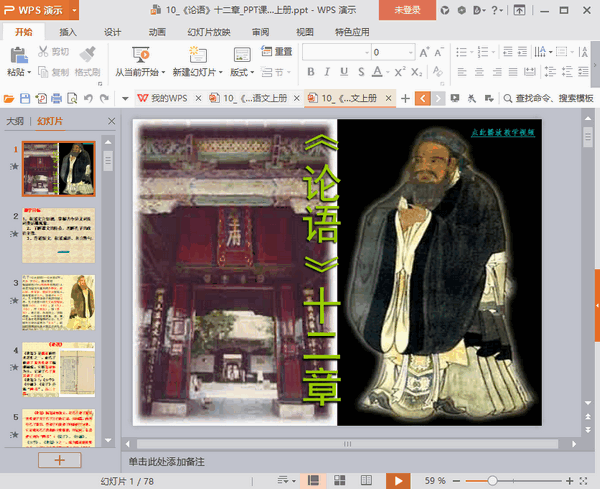Click the zoom slider handle
Image resolution: width=600 pixels, height=489 pixels.
[492, 481]
